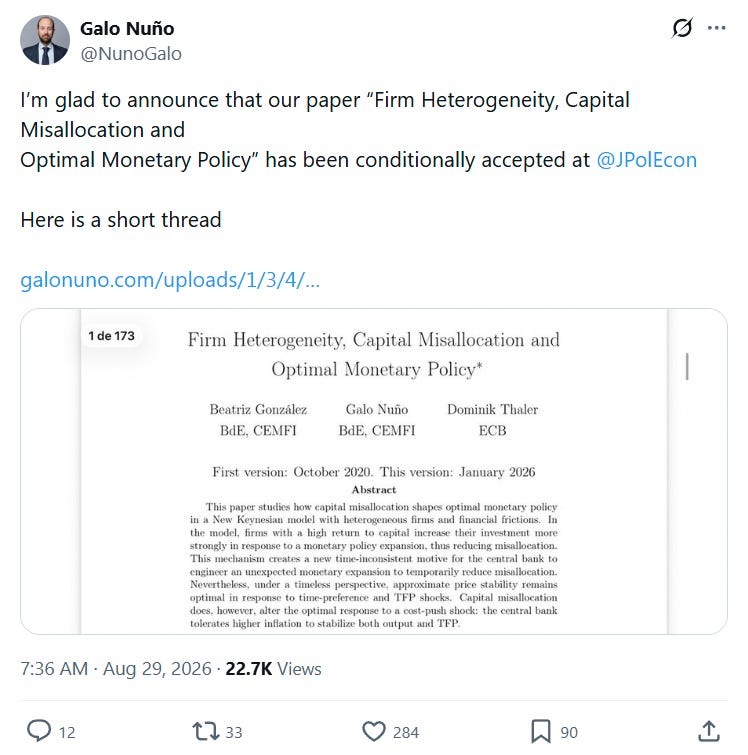Click the Grok slash-circle icon
The image size is (748, 755).
(682, 28)
